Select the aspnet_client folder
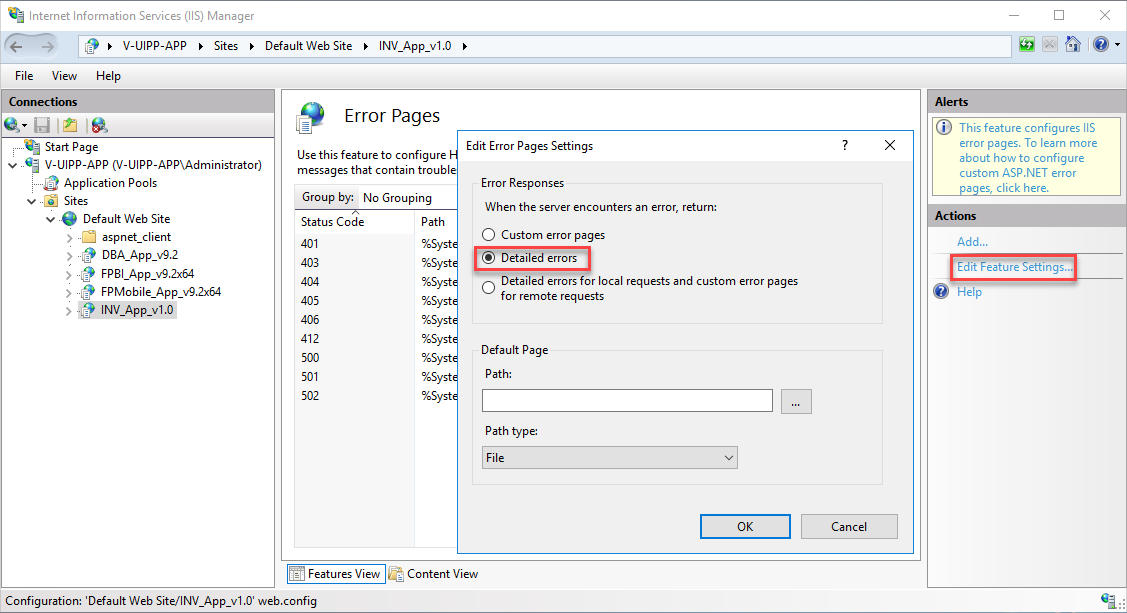 point(137,236)
